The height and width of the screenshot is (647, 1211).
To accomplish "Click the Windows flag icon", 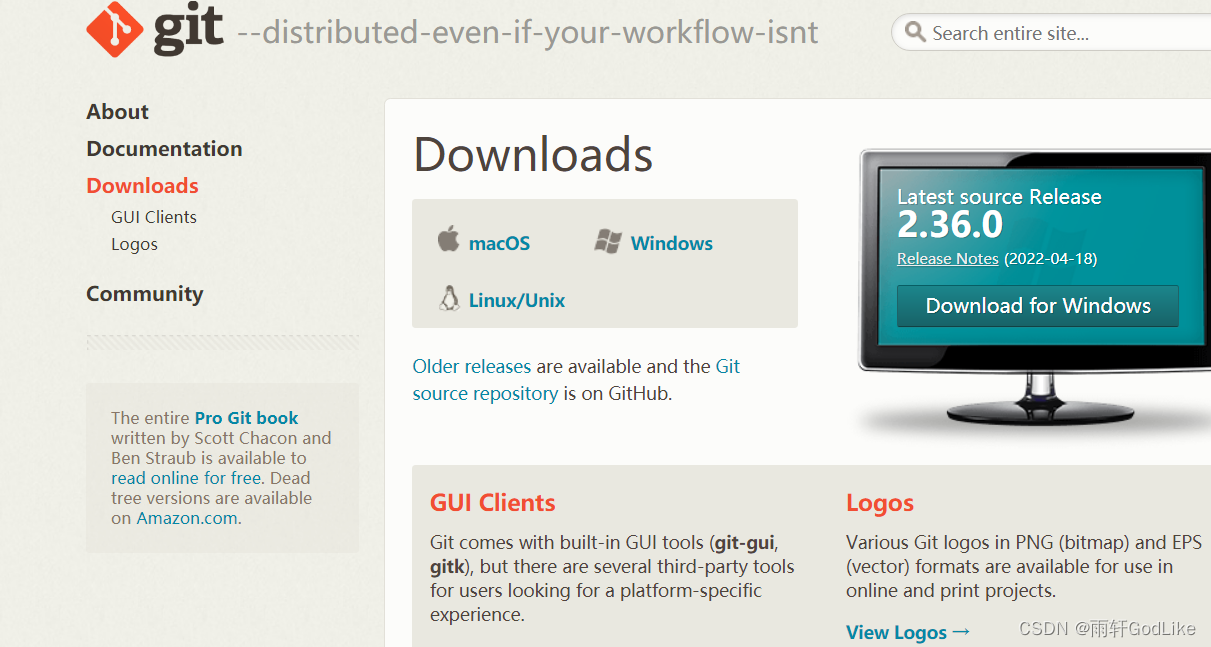I will [608, 241].
